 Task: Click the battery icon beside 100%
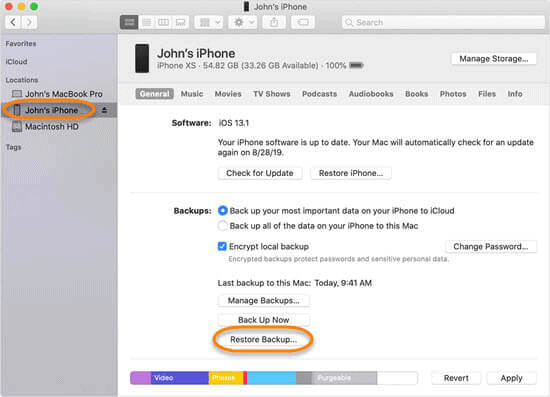(x=356, y=65)
